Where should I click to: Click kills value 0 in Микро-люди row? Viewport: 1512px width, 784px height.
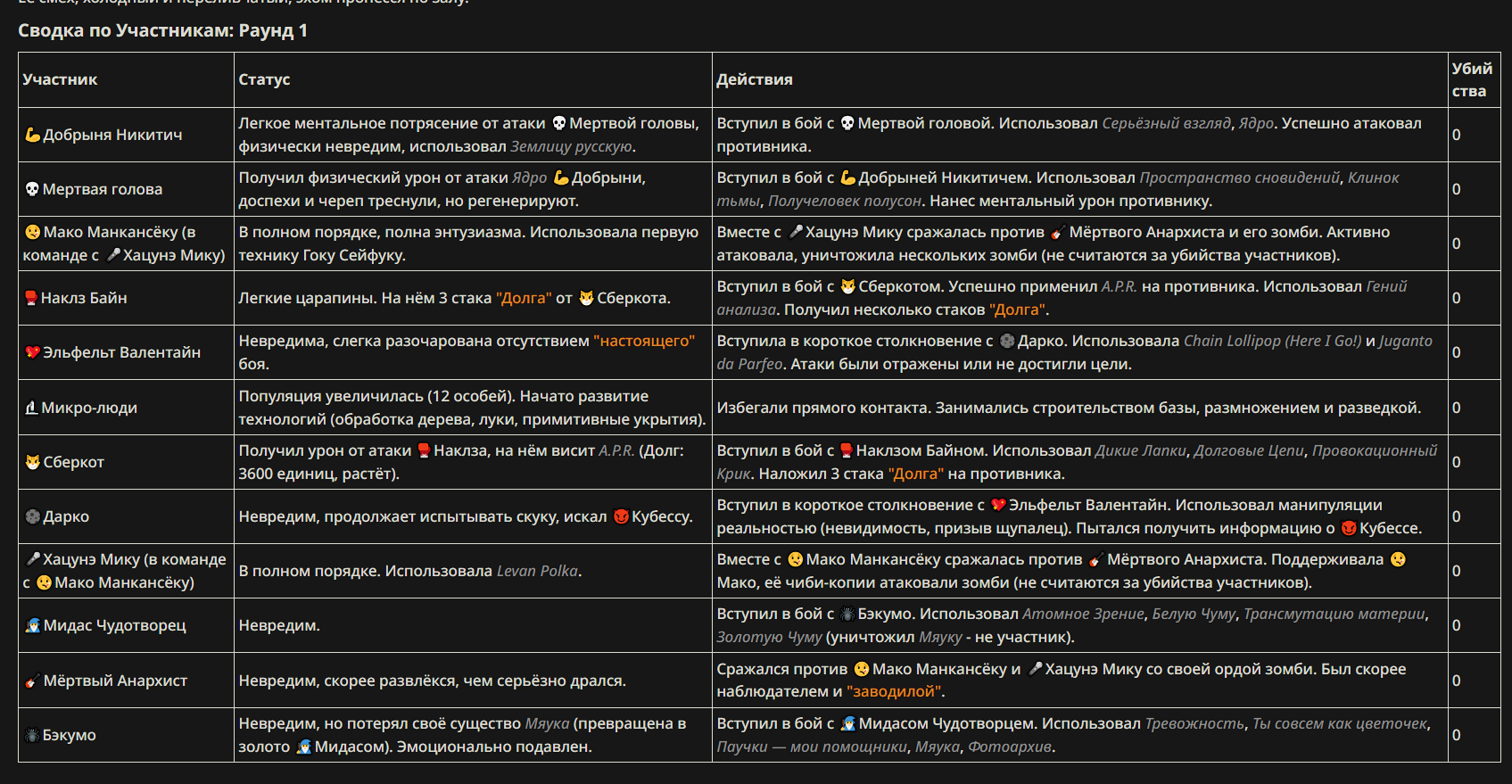[x=1456, y=408]
